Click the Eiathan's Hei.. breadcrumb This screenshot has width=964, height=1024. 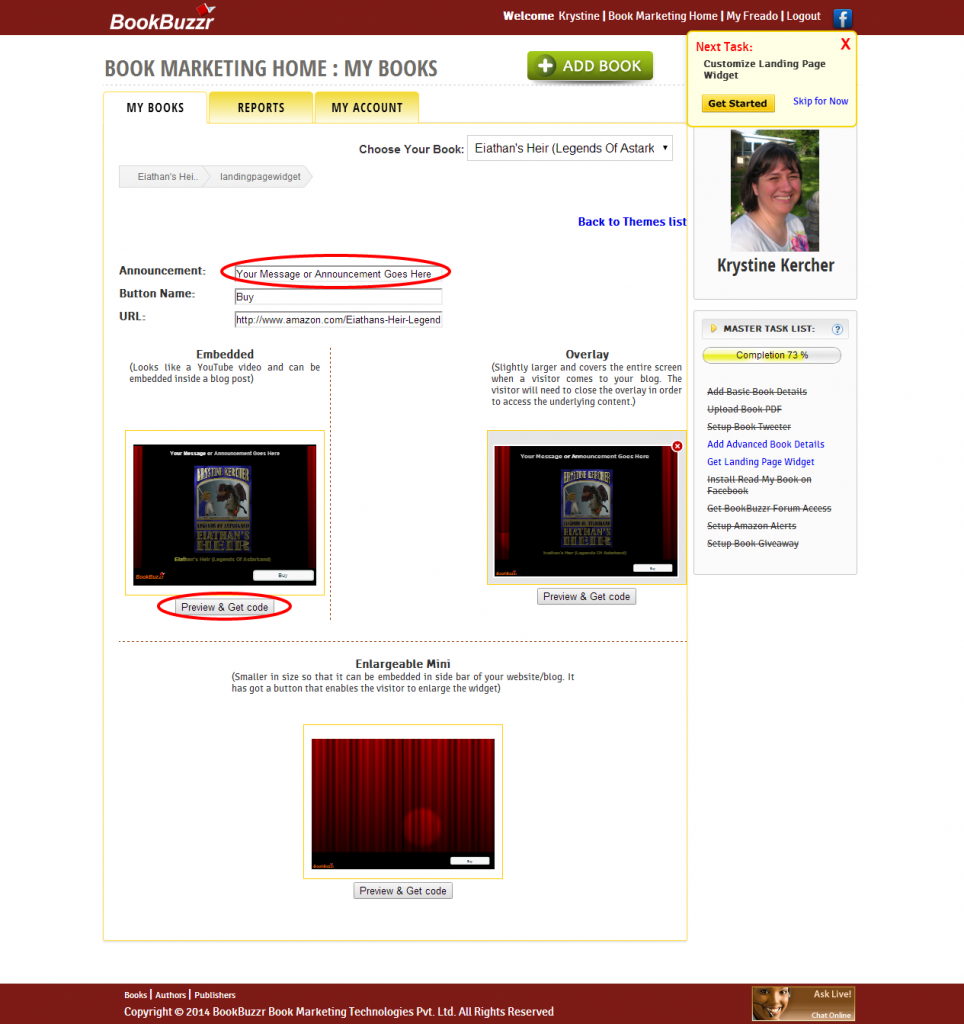coord(167,176)
